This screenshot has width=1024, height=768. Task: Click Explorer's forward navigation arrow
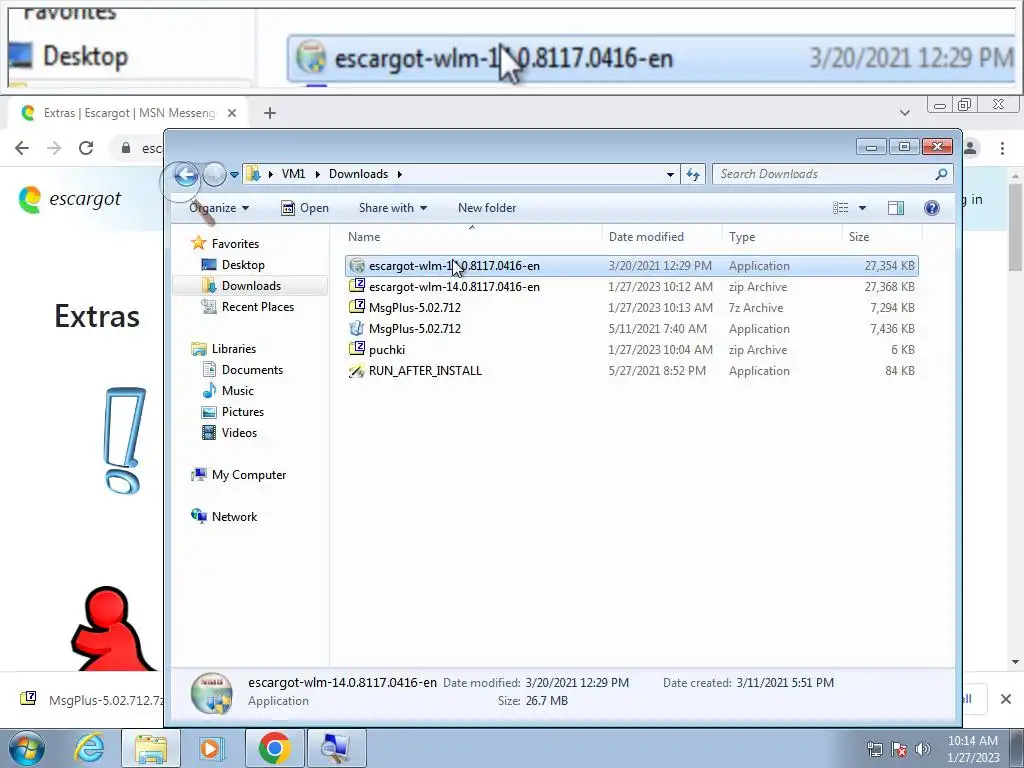click(214, 174)
